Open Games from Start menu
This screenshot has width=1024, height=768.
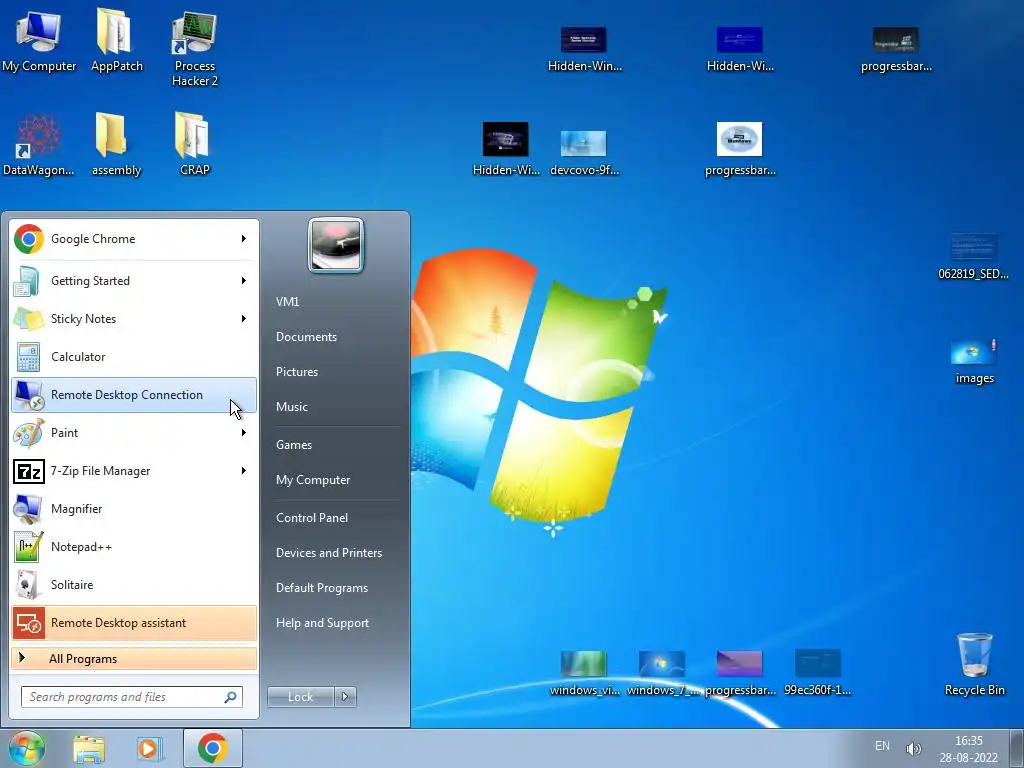294,445
